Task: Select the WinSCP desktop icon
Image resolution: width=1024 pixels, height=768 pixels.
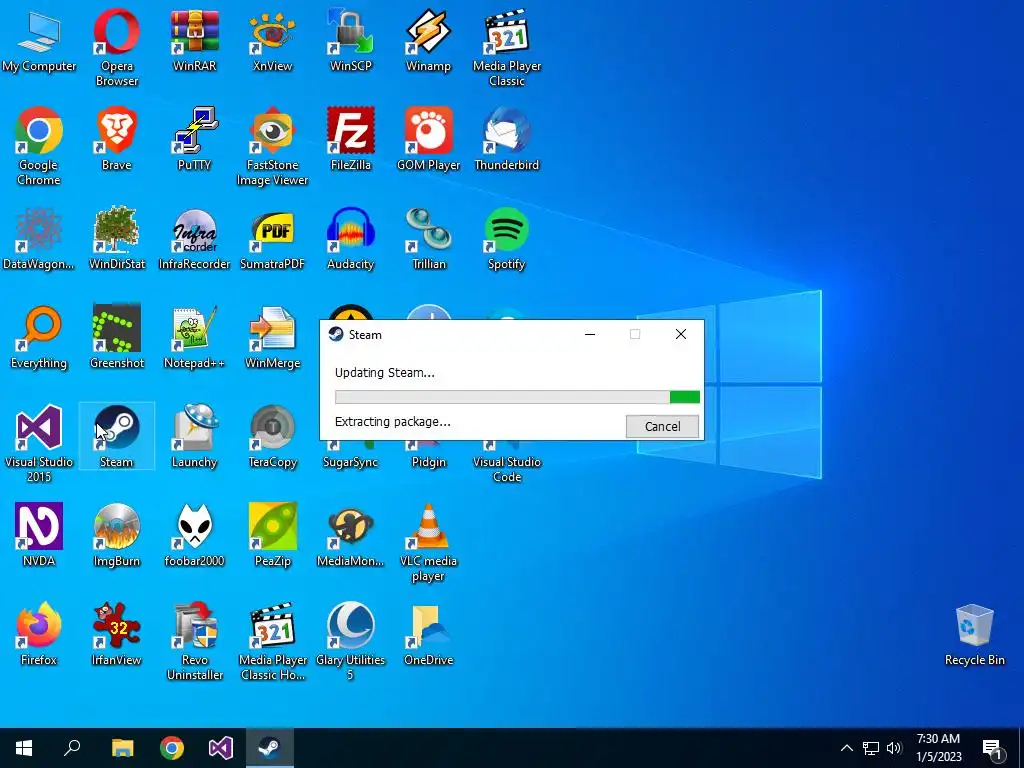Action: tap(351, 40)
